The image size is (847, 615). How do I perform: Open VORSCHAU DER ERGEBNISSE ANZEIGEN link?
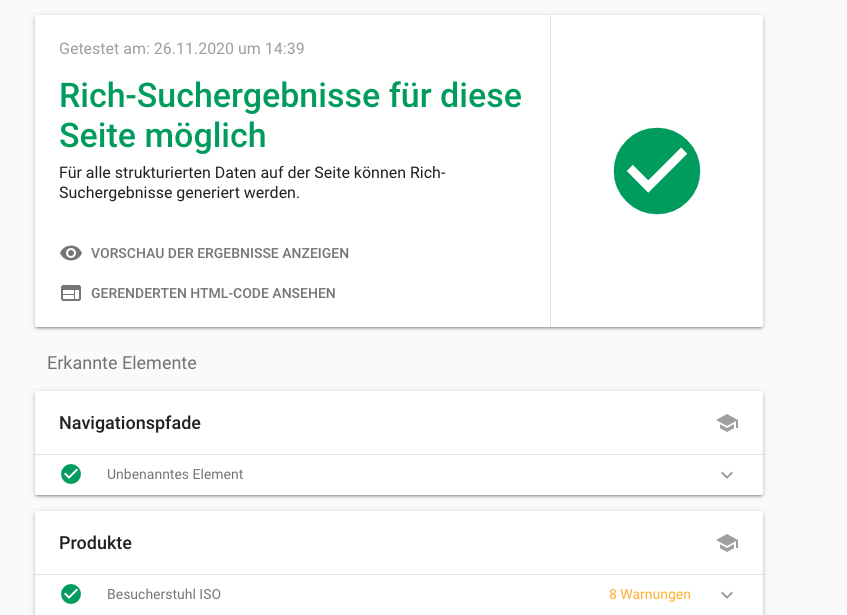pos(220,253)
